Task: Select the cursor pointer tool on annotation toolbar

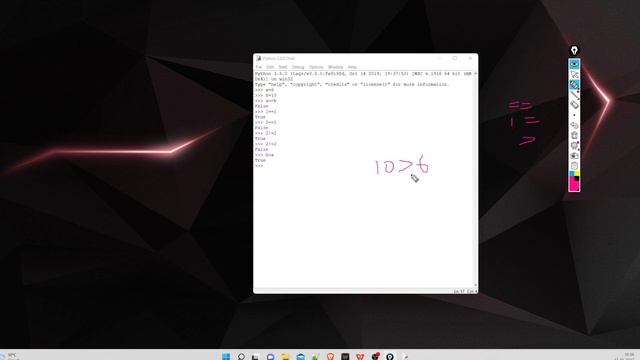Action: (x=574, y=75)
